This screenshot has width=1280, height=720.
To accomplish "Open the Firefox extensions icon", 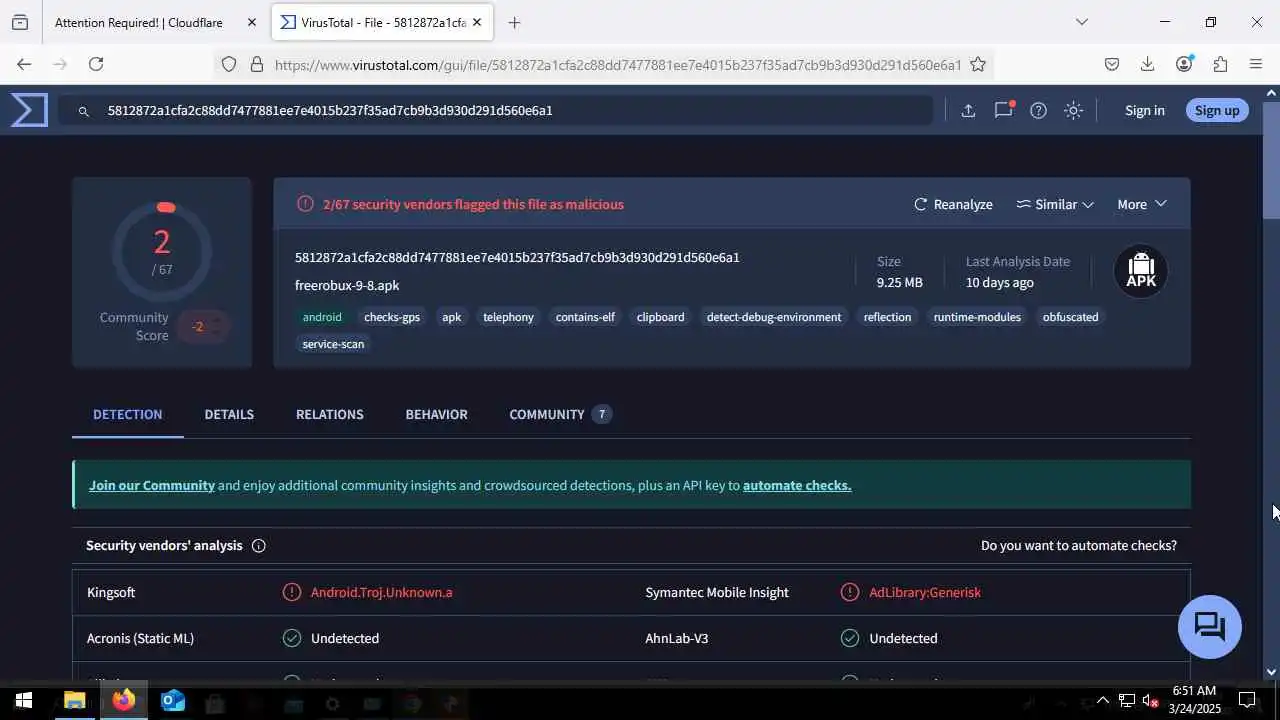I will point(1220,64).
